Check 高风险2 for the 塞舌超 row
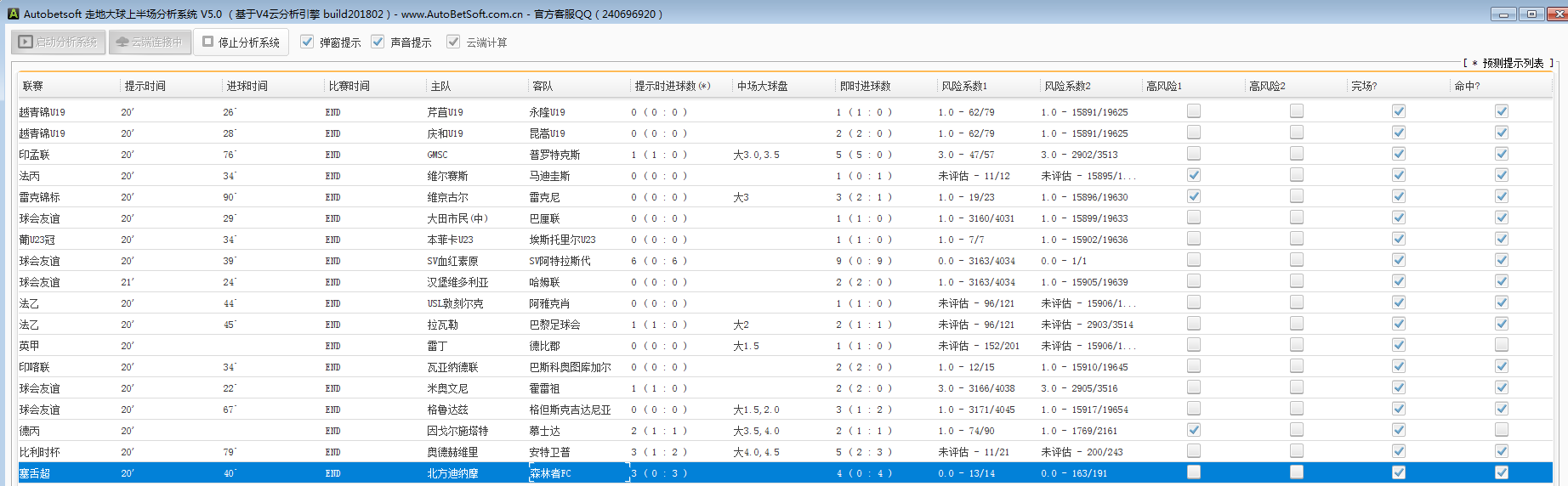The height and width of the screenshot is (486, 1568). pos(1297,472)
